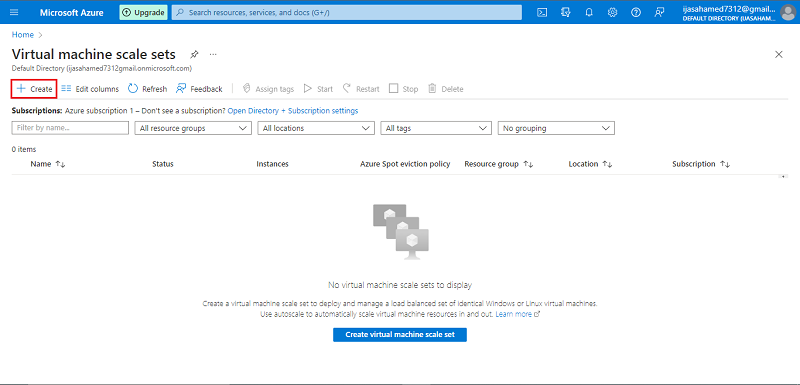The width and height of the screenshot is (800, 385).
Task: Click Azure Spot eviction policy column header
Action: (405, 164)
